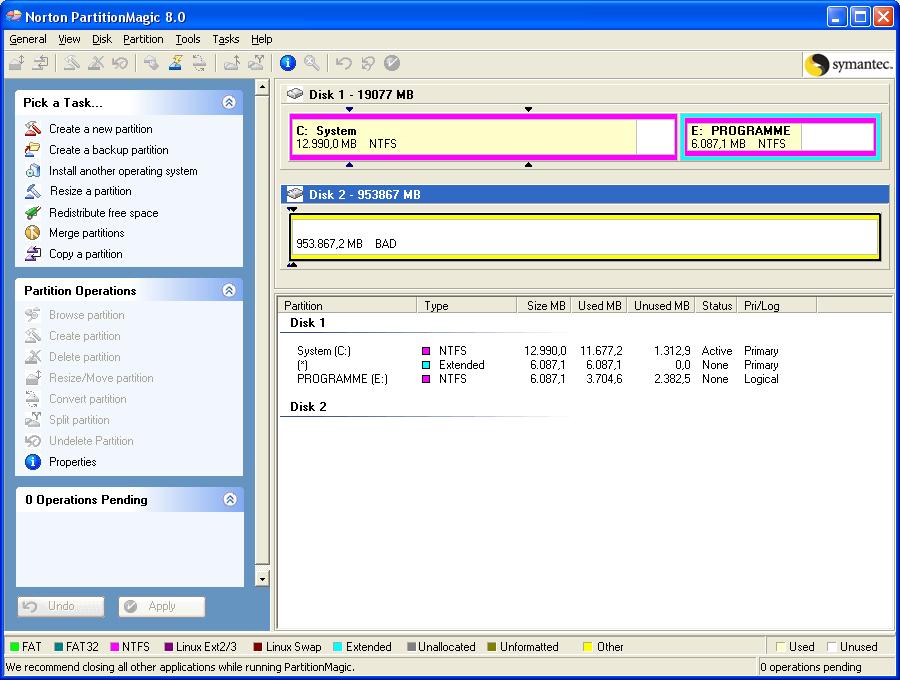Screen dimensions: 900x680
Task: Select the 953.867,2 MB BAD partition bar
Action: [585, 237]
